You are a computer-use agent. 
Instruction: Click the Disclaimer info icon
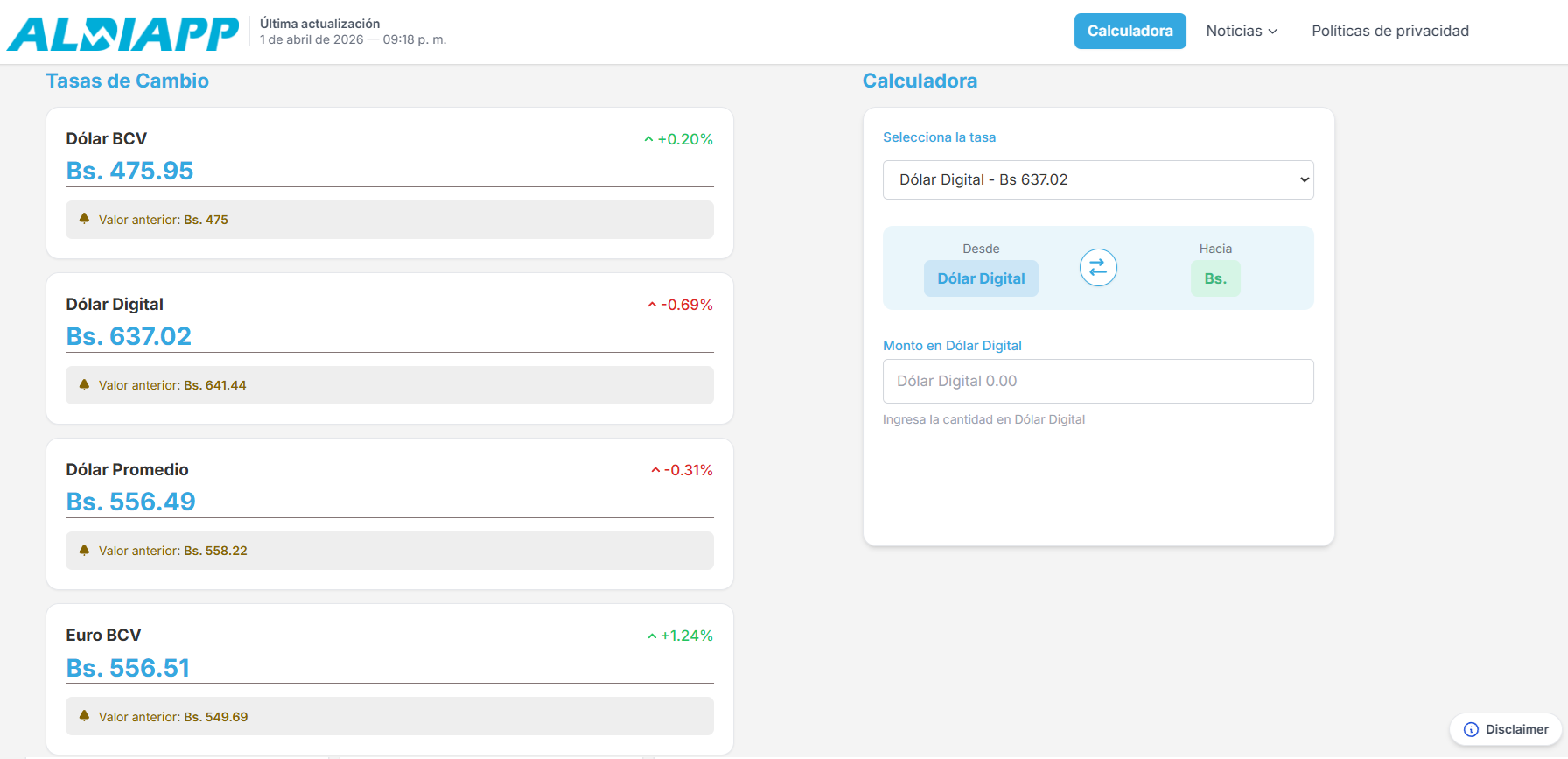pyautogui.click(x=1471, y=729)
